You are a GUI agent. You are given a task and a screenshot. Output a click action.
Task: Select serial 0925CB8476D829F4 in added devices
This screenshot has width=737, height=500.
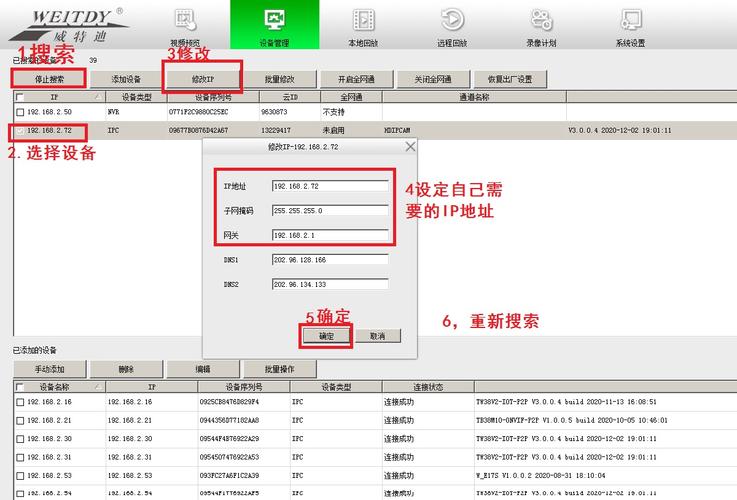pyautogui.click(x=229, y=402)
